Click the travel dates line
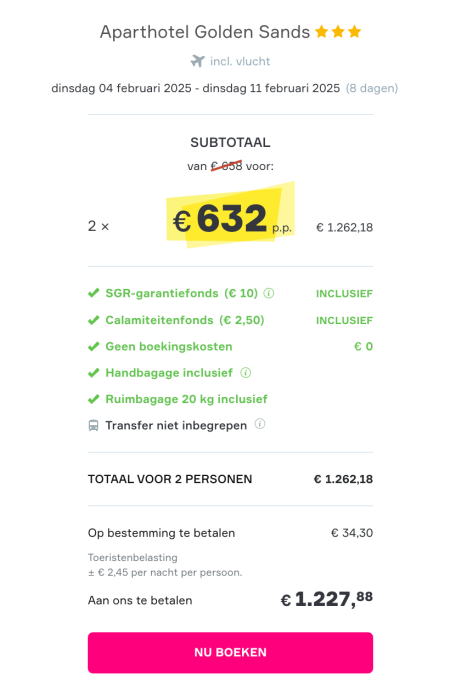 pyautogui.click(x=225, y=88)
